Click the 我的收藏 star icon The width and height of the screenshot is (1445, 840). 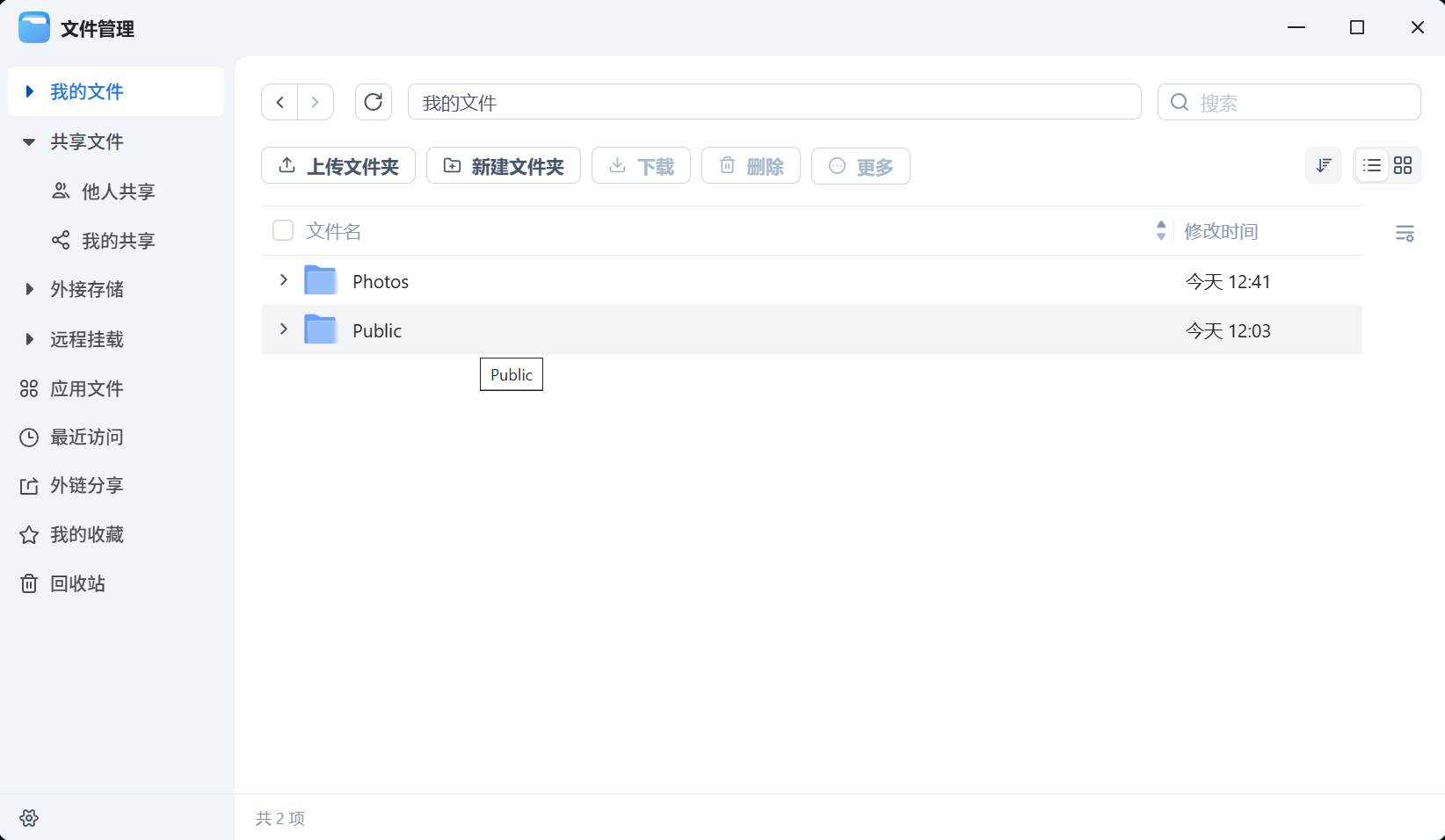[29, 534]
